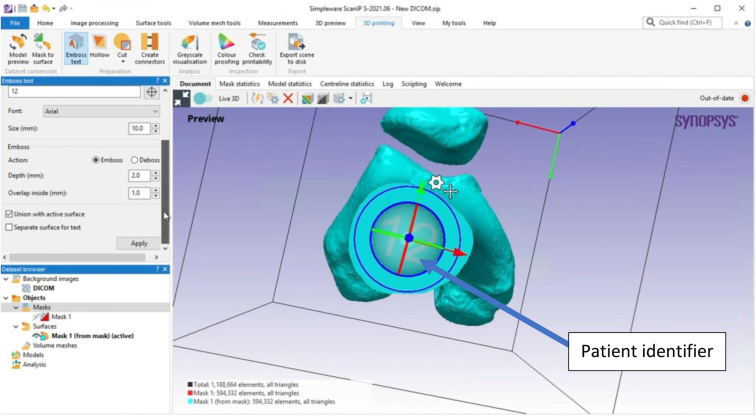Collapse the Surfaces tree node
756x417 pixels.
coord(15,326)
